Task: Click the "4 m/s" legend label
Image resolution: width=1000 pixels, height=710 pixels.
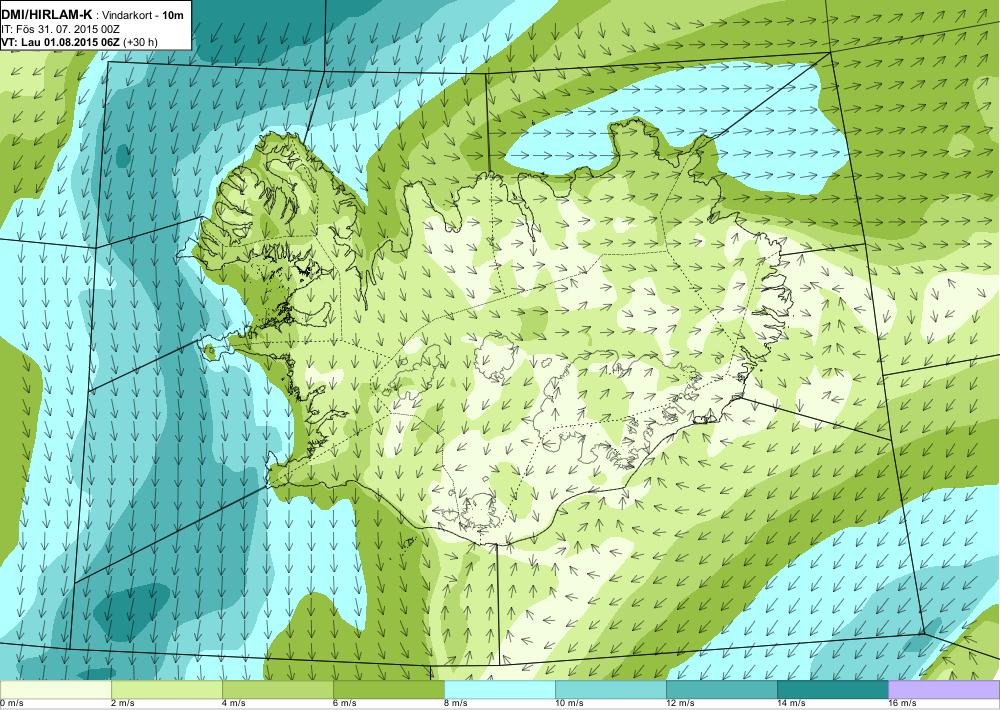Action: [x=233, y=704]
